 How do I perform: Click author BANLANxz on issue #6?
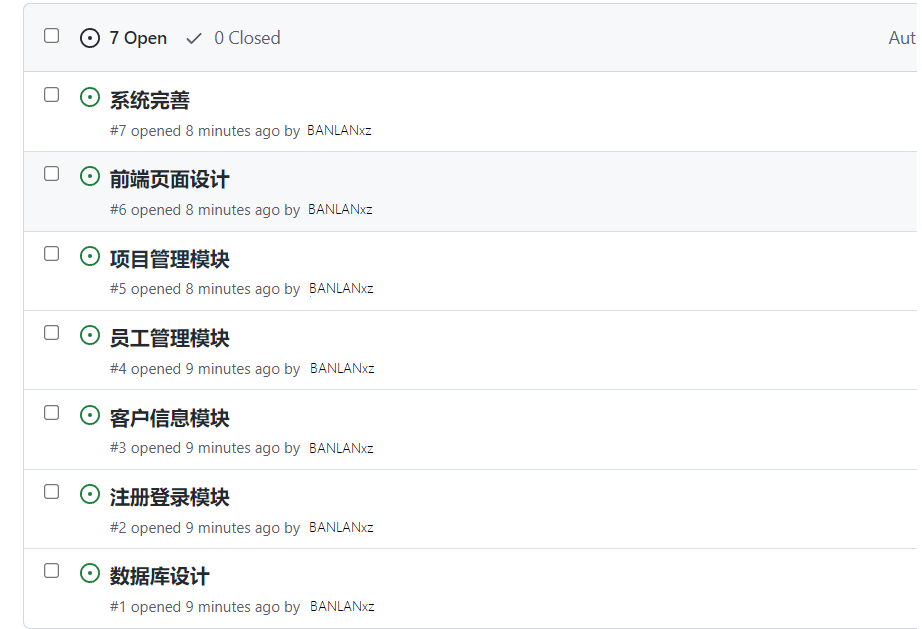340,210
